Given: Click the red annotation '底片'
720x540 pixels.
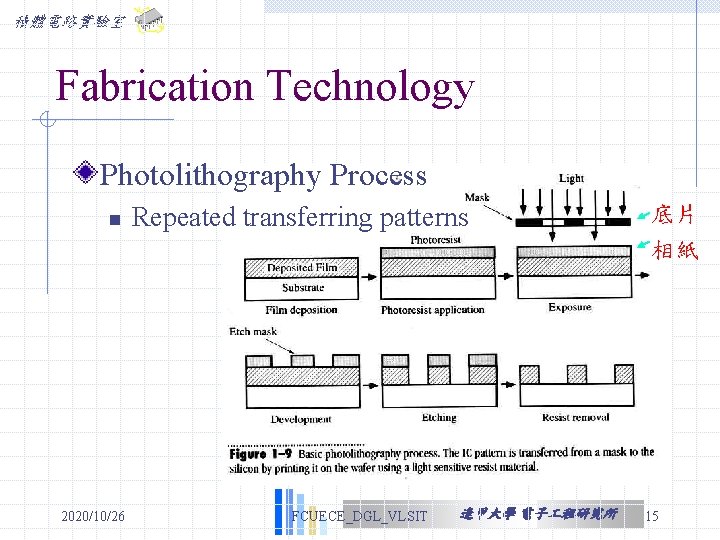Looking at the screenshot, I should tap(673, 215).
